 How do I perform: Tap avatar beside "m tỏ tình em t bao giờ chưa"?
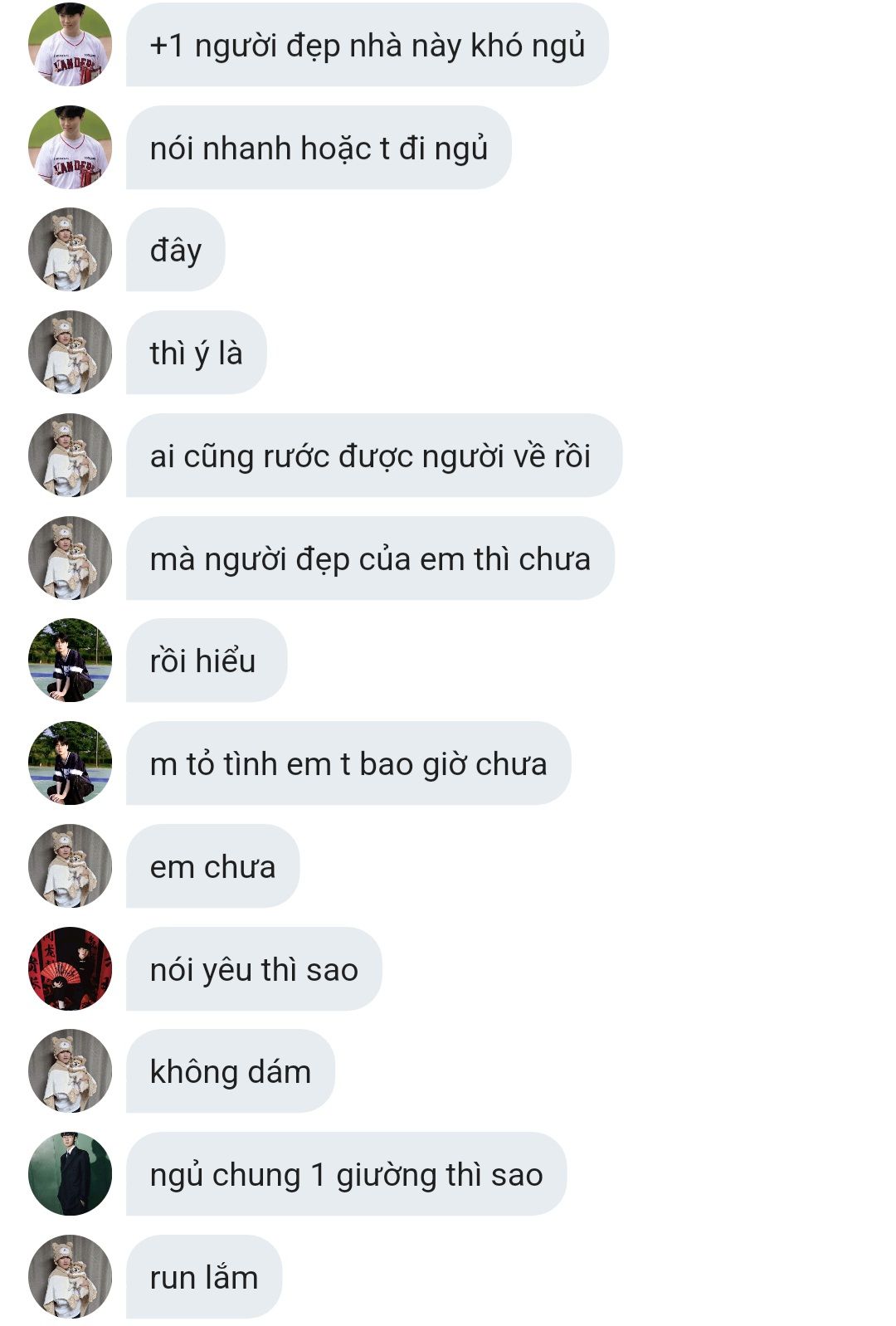[70, 763]
